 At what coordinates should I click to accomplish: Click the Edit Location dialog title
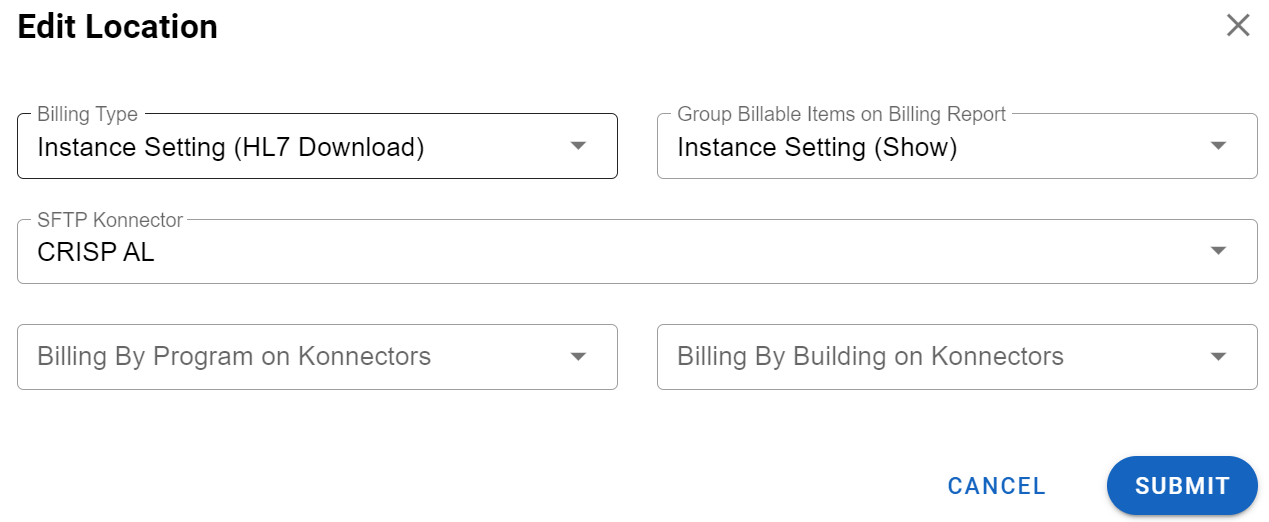[x=118, y=27]
